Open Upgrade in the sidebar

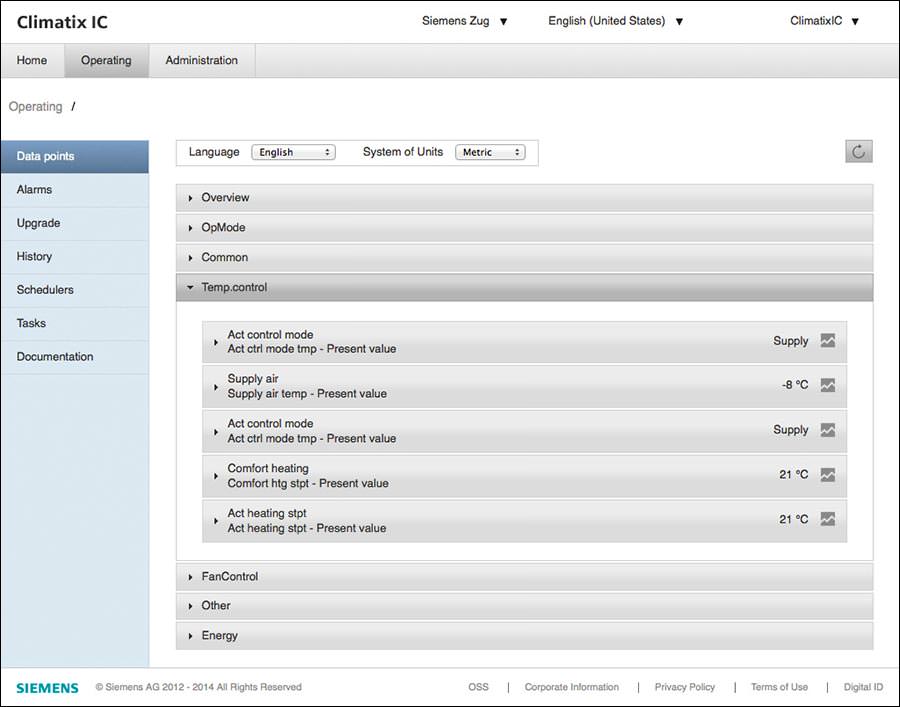[75, 223]
